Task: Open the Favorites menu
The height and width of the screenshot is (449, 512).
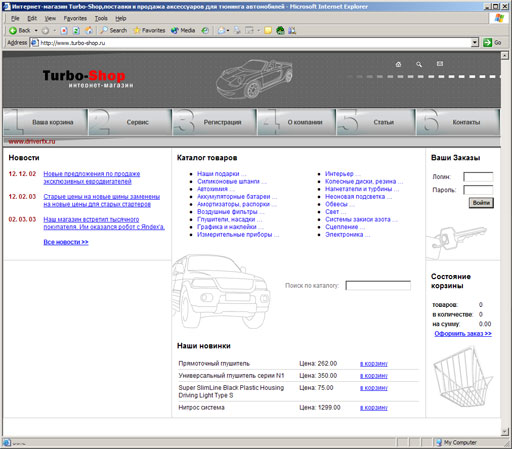Action: tap(75, 18)
